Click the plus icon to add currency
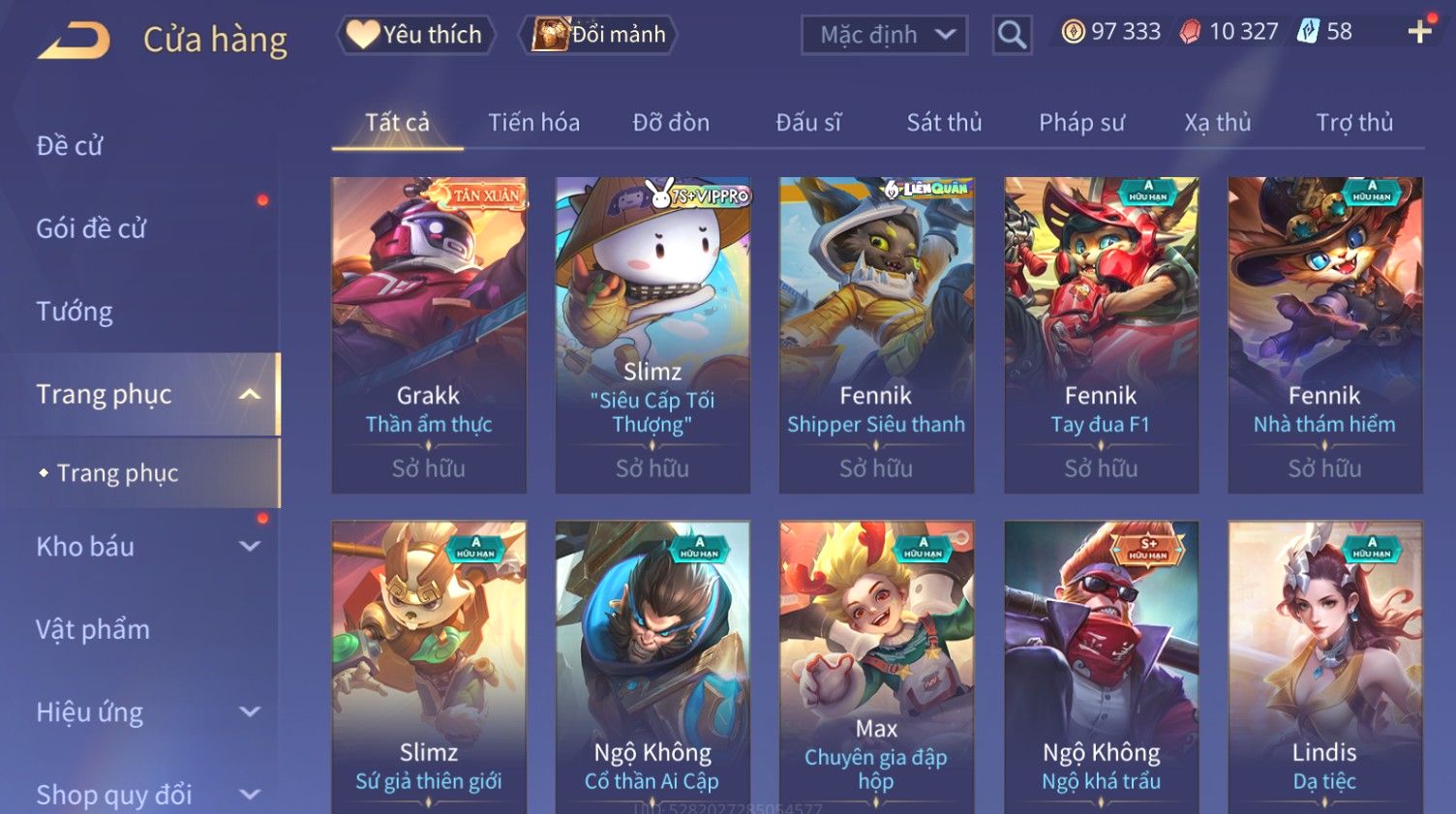The width and height of the screenshot is (1456, 814). coord(1419,32)
